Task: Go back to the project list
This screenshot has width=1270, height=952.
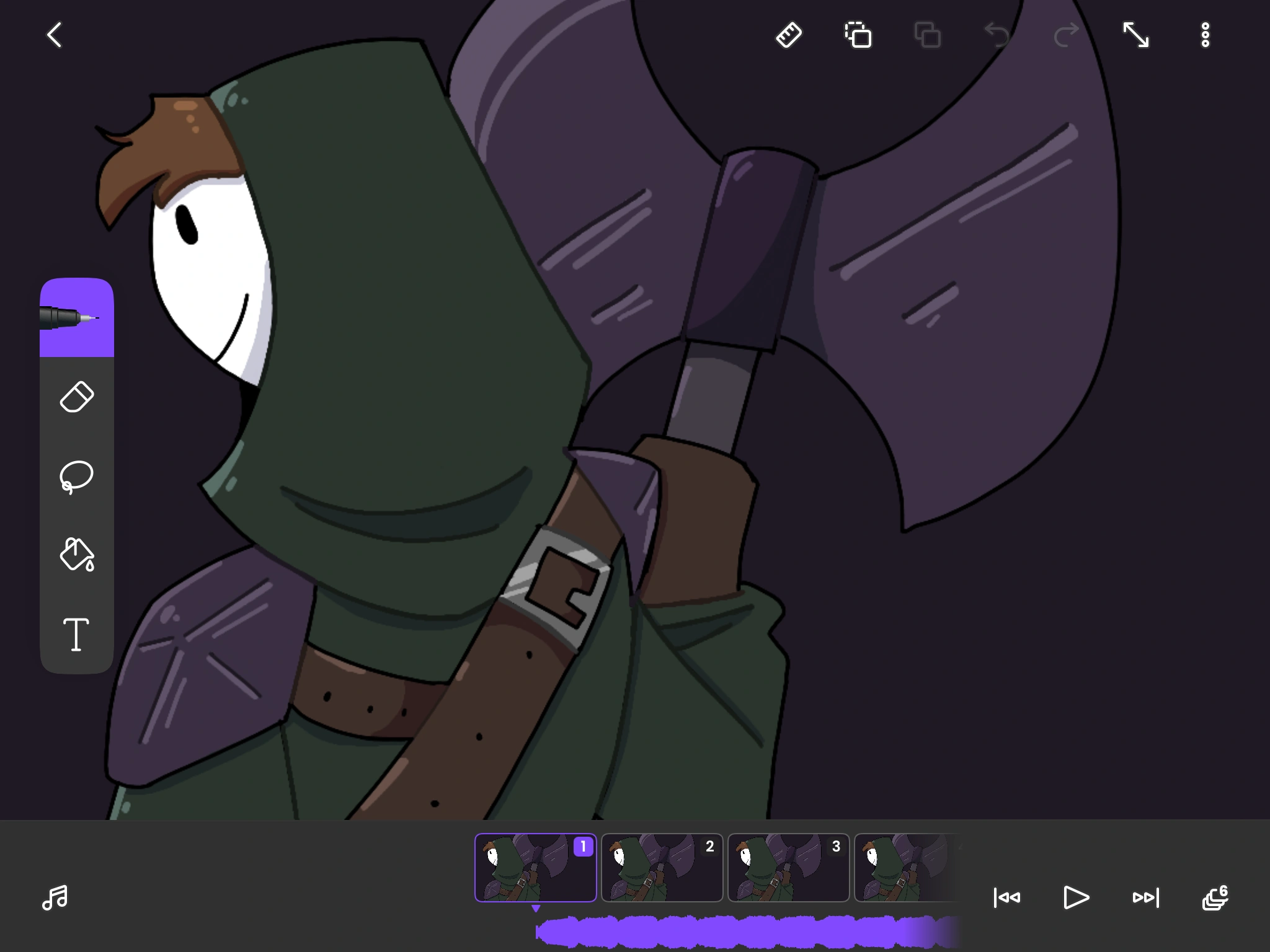Action: point(55,35)
